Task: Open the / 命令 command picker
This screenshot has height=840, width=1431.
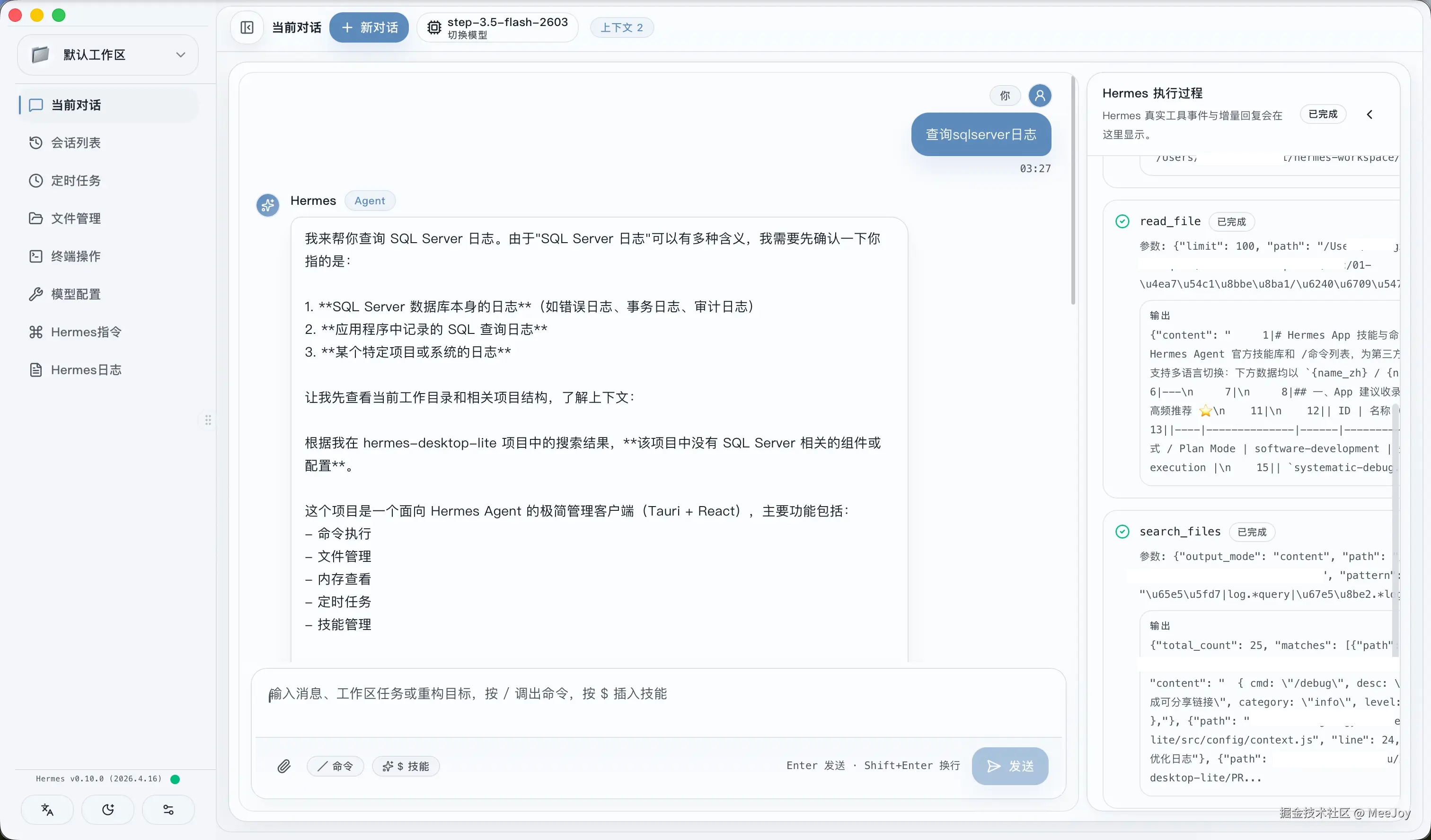Action: click(335, 766)
